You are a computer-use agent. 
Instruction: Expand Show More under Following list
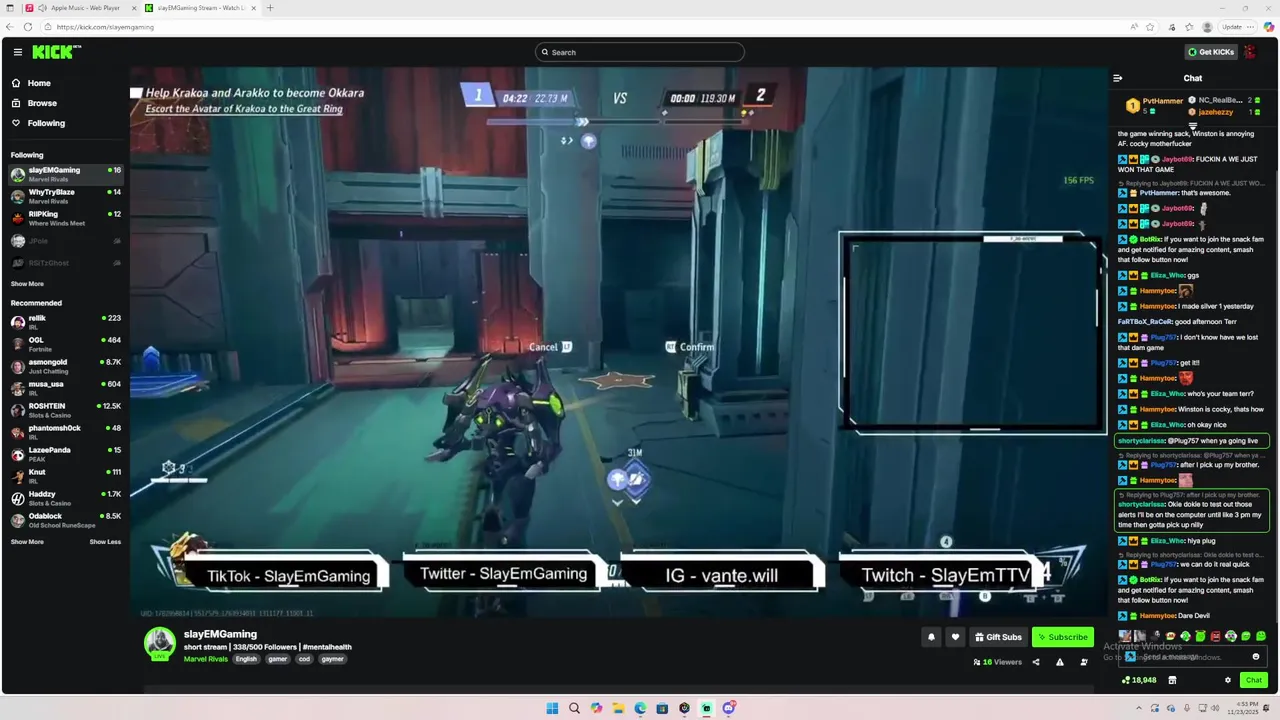[27, 284]
